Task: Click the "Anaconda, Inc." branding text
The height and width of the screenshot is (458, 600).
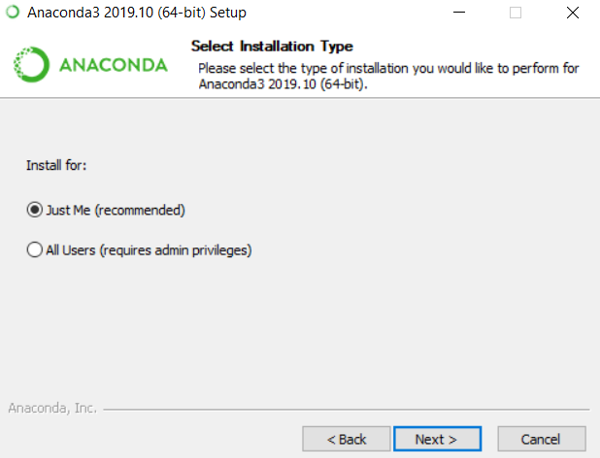Action: 50,408
